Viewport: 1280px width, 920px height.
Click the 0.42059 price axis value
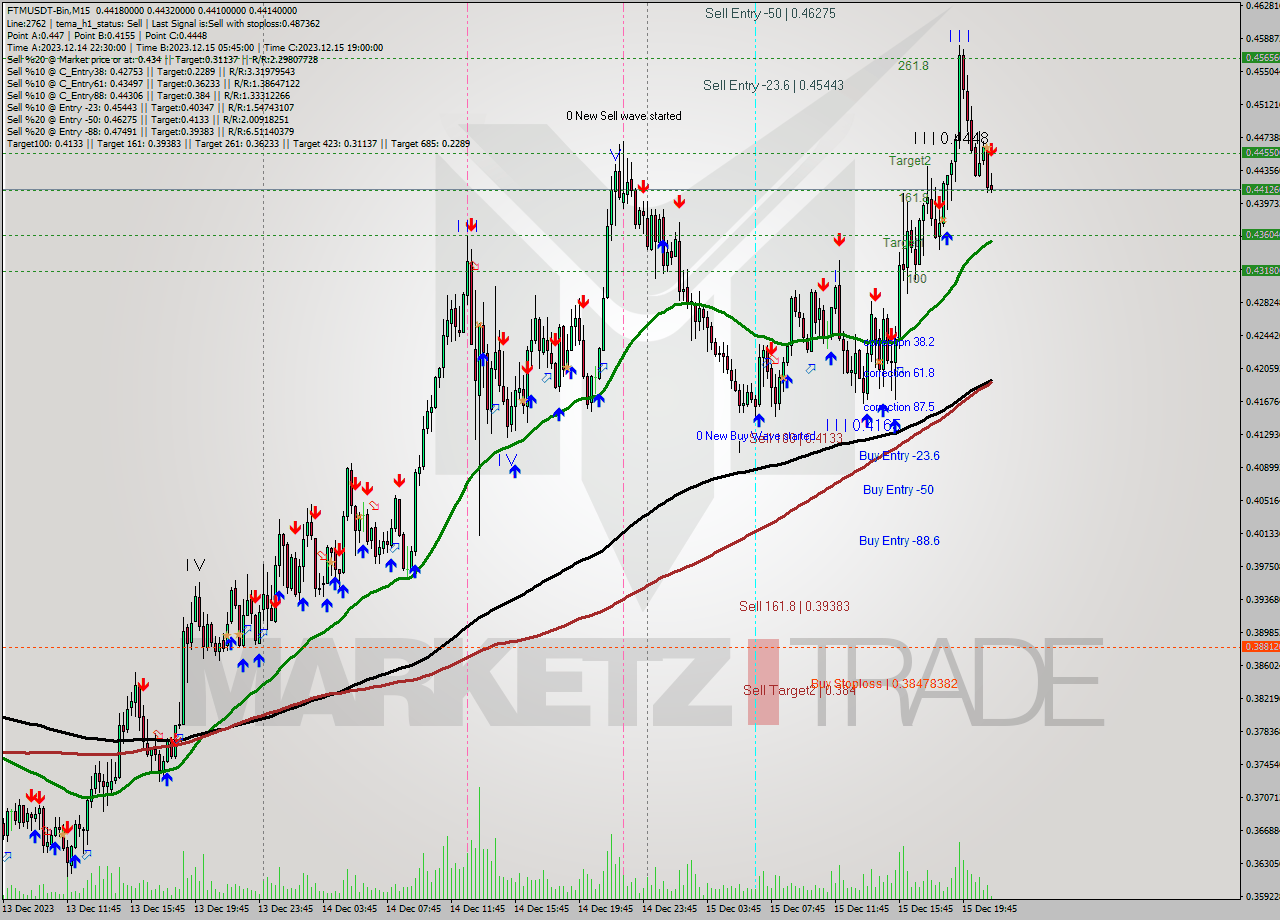(1262, 368)
